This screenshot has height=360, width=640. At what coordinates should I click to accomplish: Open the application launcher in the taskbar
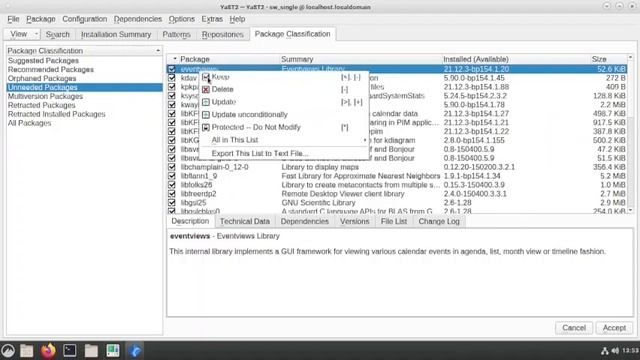click(8, 351)
